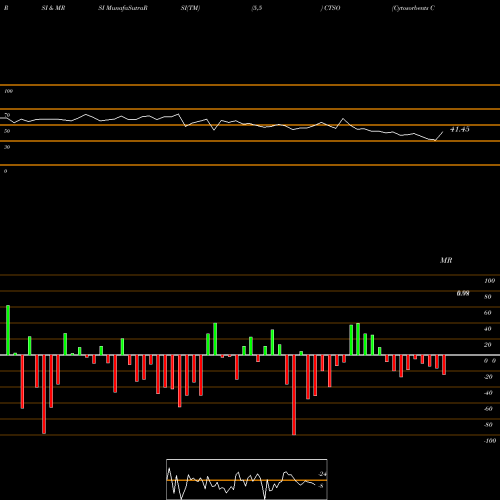
Task: Click the RSI axis label '50'
Action: 7,131
